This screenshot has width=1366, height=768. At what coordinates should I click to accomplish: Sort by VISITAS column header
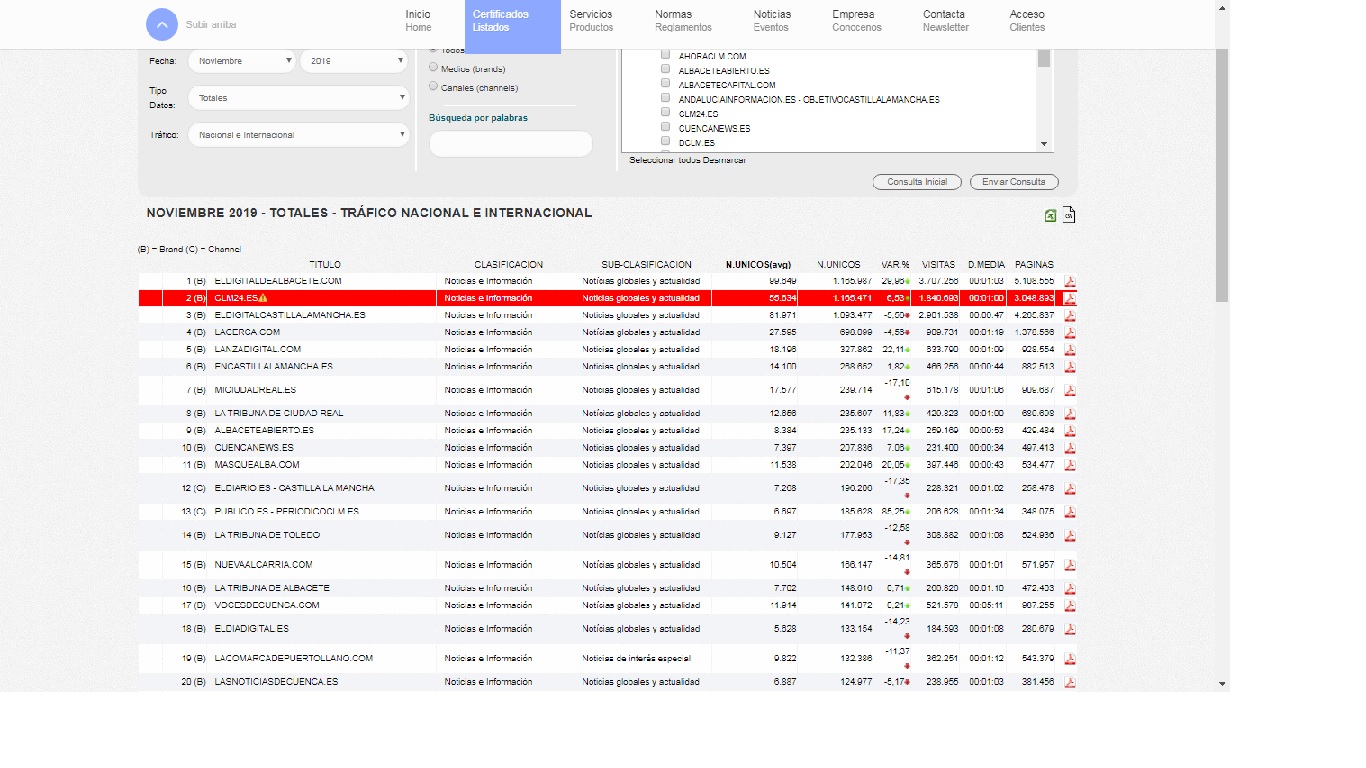(x=938, y=265)
